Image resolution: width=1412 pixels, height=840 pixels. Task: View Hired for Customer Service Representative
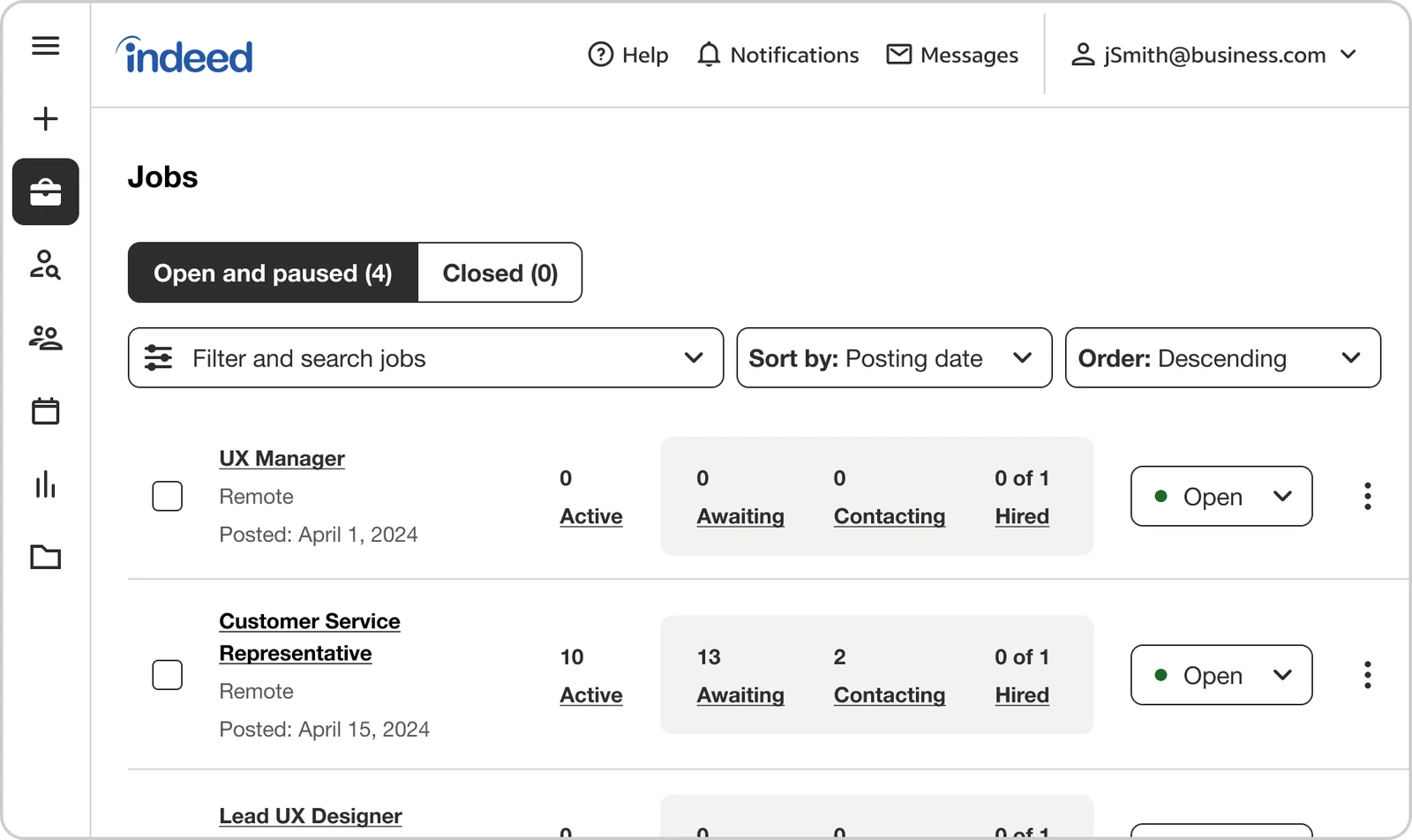click(1022, 695)
